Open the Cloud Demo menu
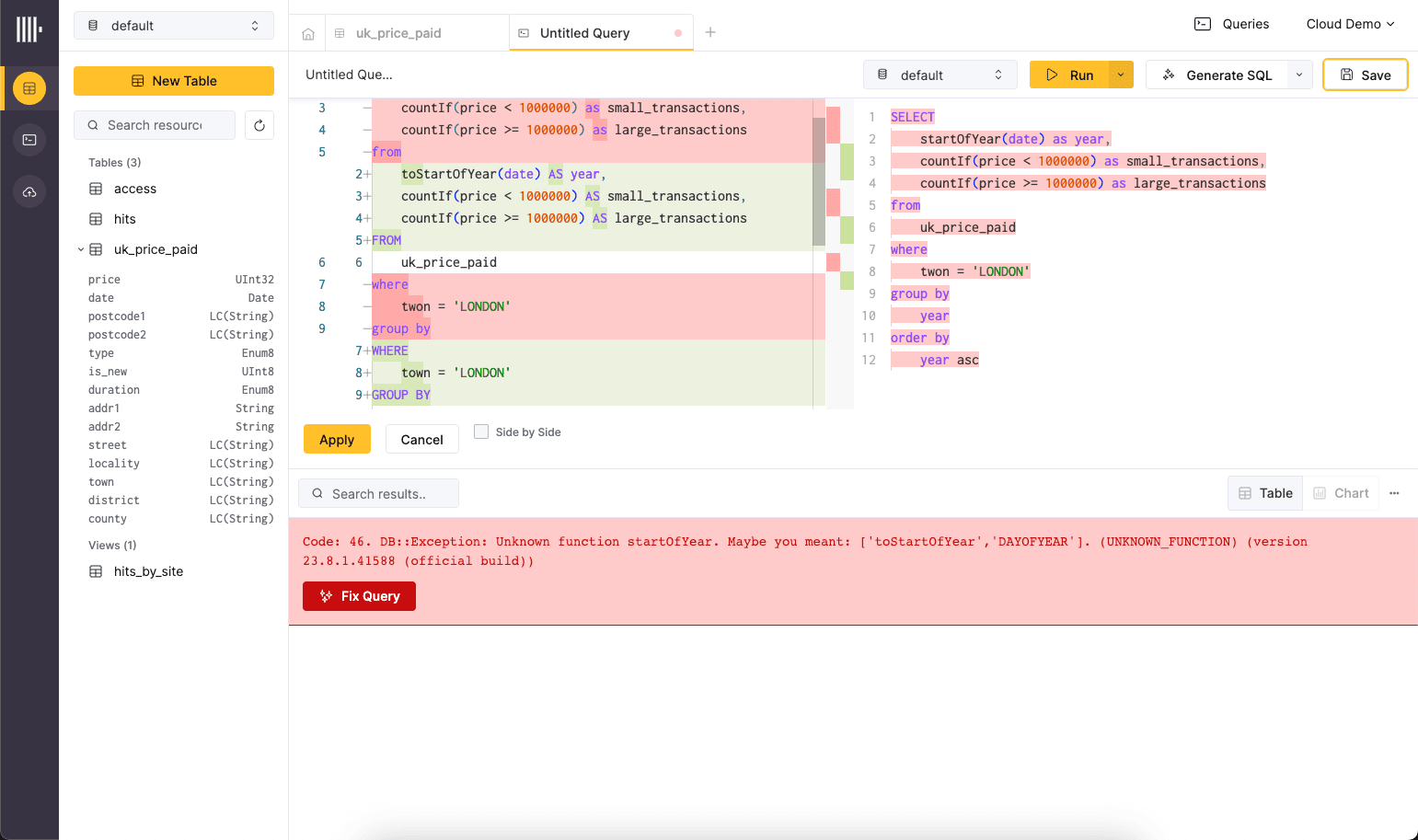 click(1350, 24)
